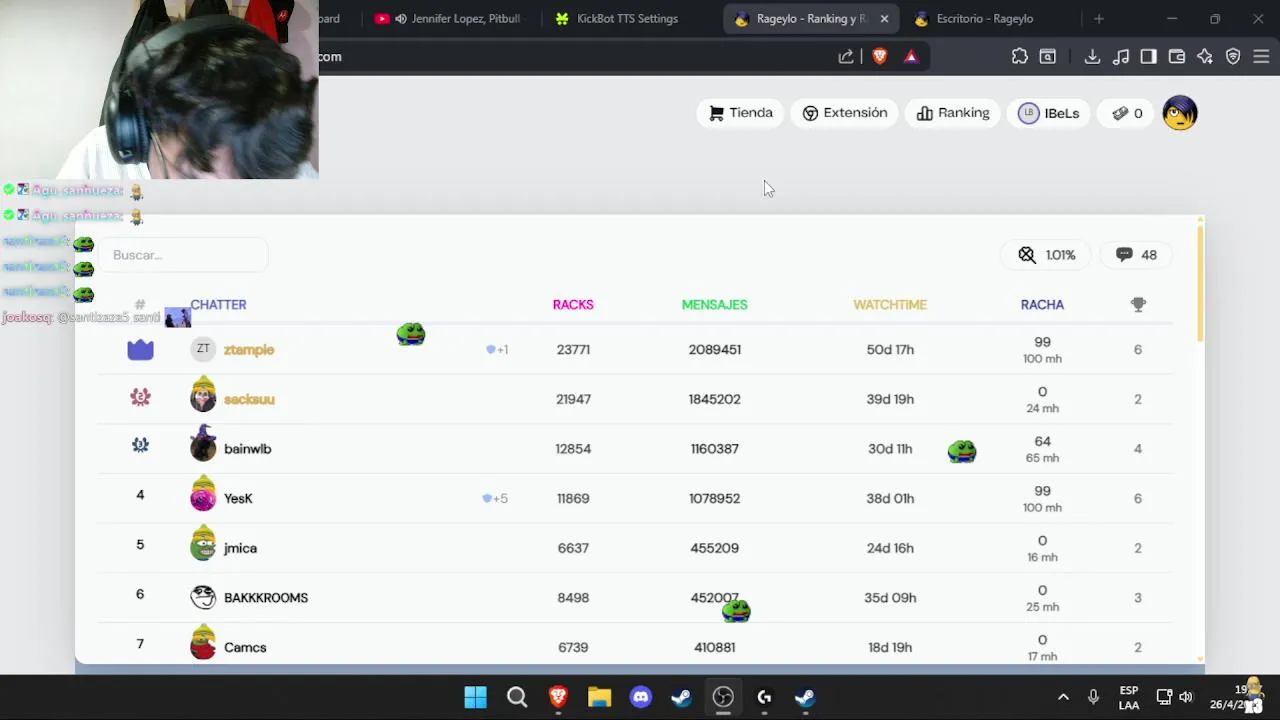Click the +1 badge in ztample's row
The width and height of the screenshot is (1280, 720).
coord(497,350)
